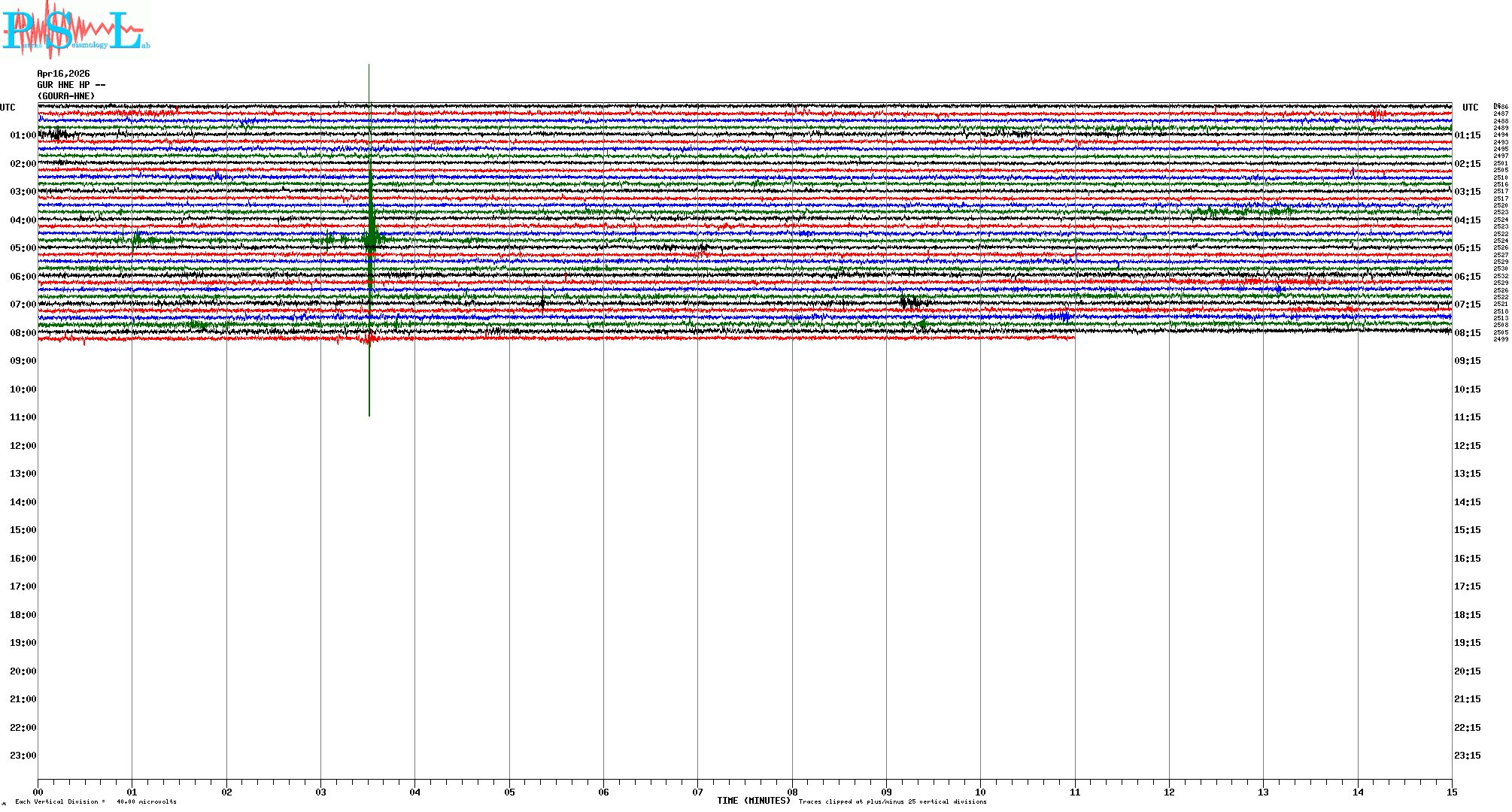Screen dimensions: 1512x812
Task: Click the 08:00 hour label on left axis
Action: coord(23,333)
